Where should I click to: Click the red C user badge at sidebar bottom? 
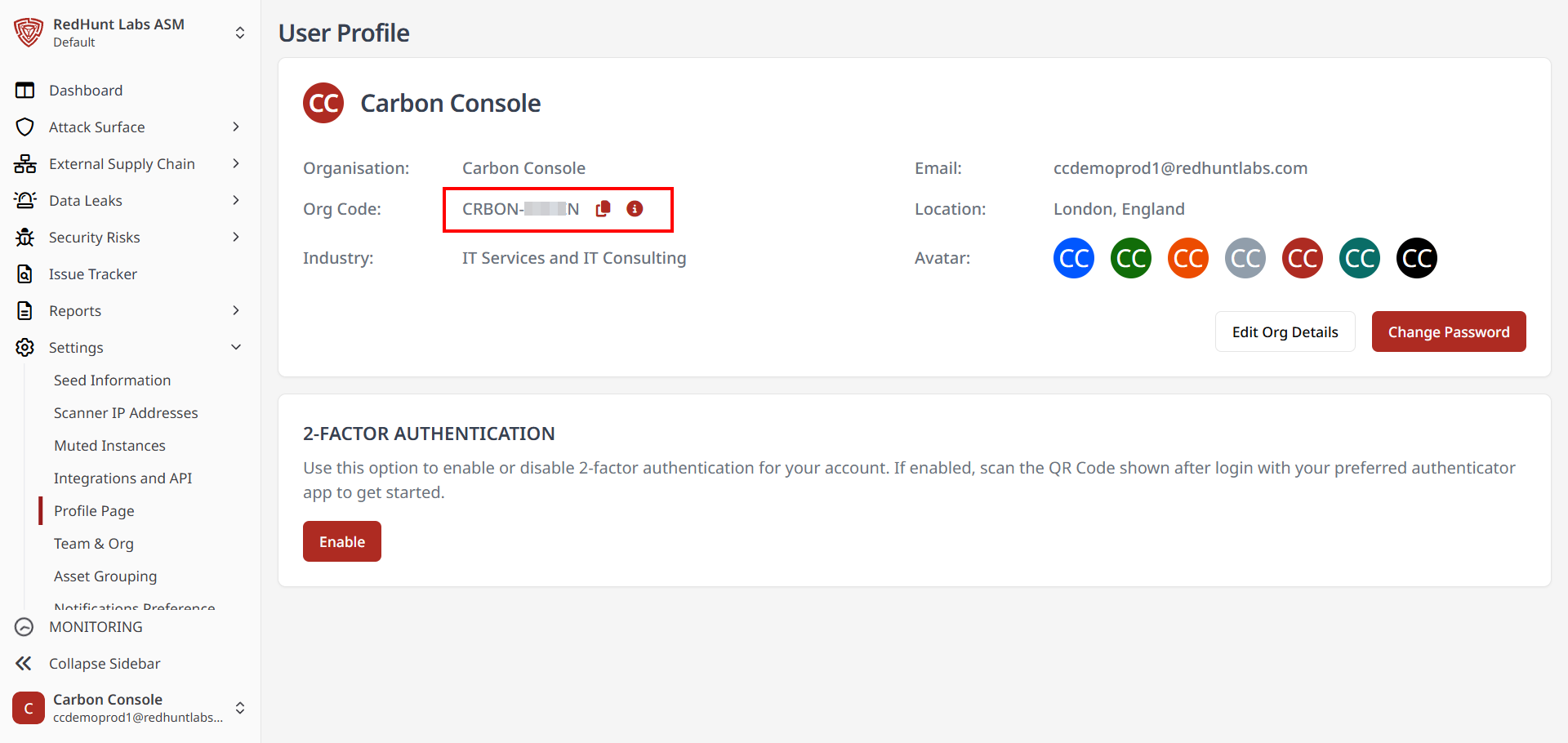[x=29, y=708]
